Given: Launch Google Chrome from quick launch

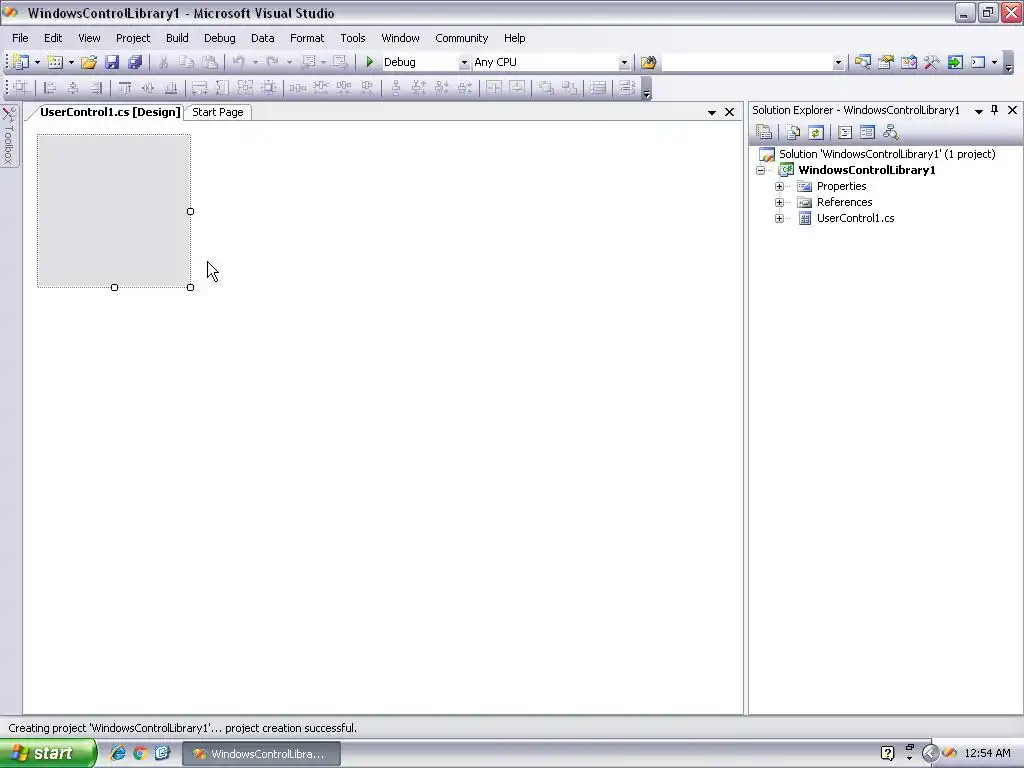Looking at the screenshot, I should (140, 753).
